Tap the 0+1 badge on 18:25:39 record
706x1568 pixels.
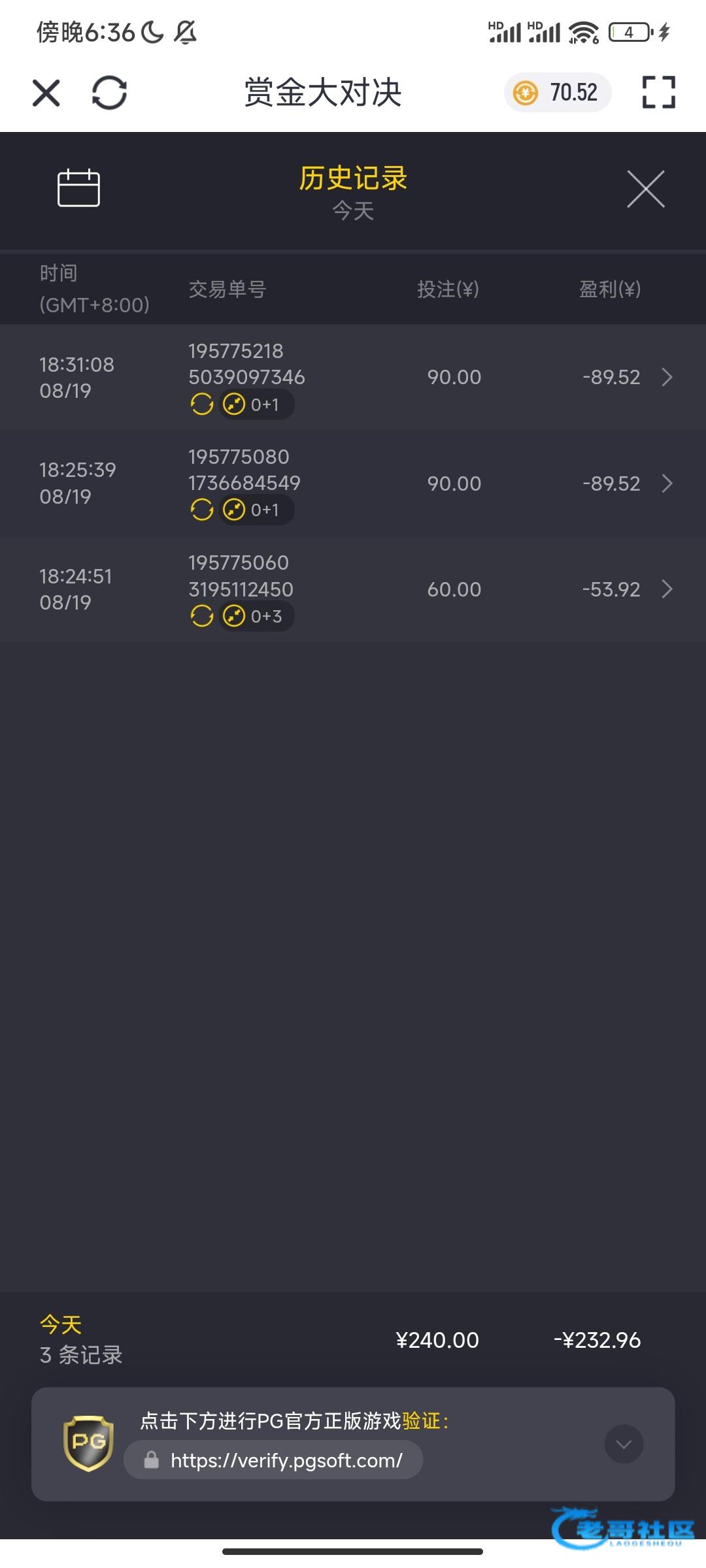pos(256,510)
